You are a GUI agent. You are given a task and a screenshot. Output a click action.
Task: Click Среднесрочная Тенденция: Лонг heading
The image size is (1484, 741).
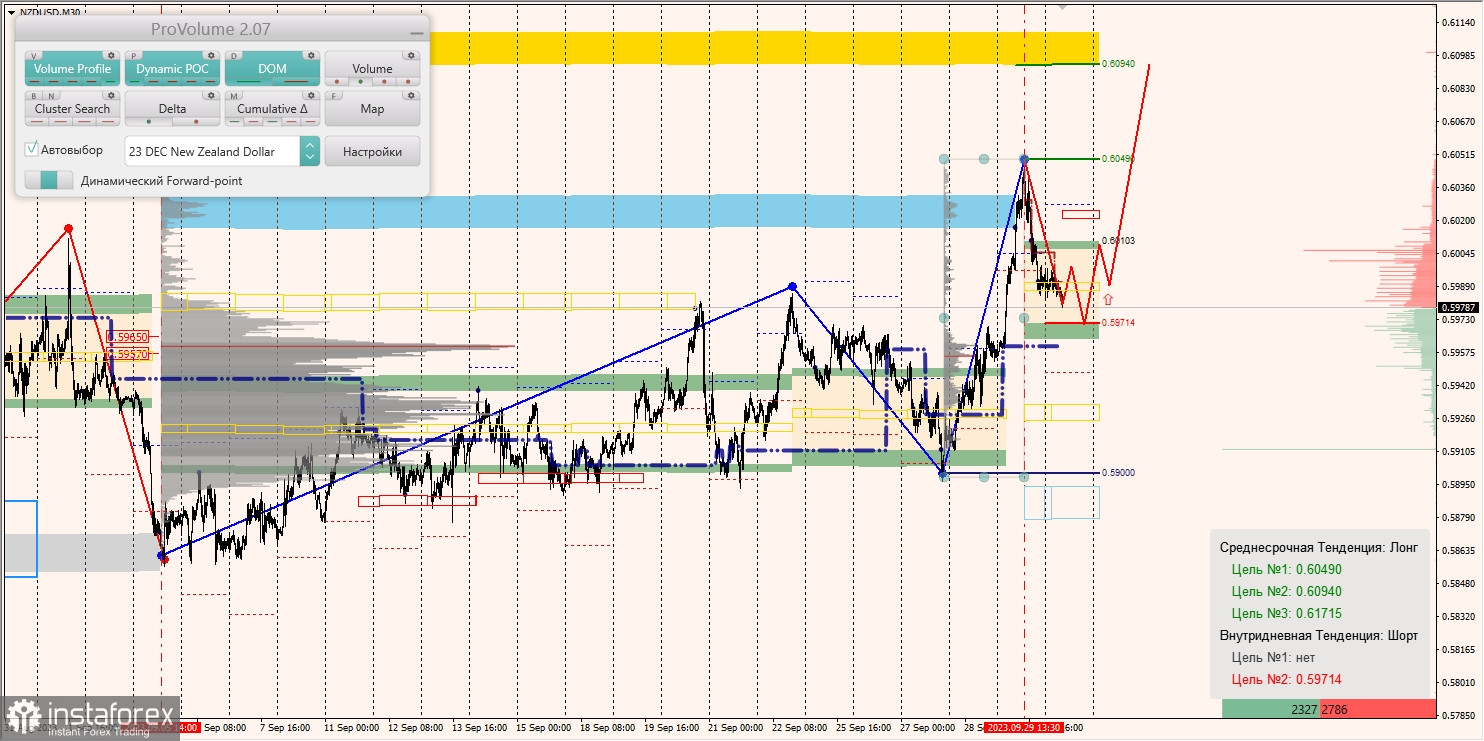click(1319, 547)
